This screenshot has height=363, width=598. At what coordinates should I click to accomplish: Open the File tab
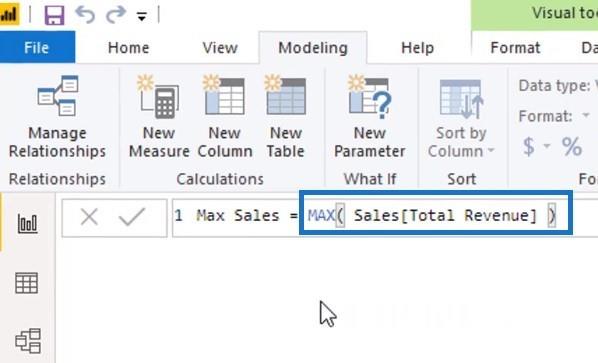point(37,48)
